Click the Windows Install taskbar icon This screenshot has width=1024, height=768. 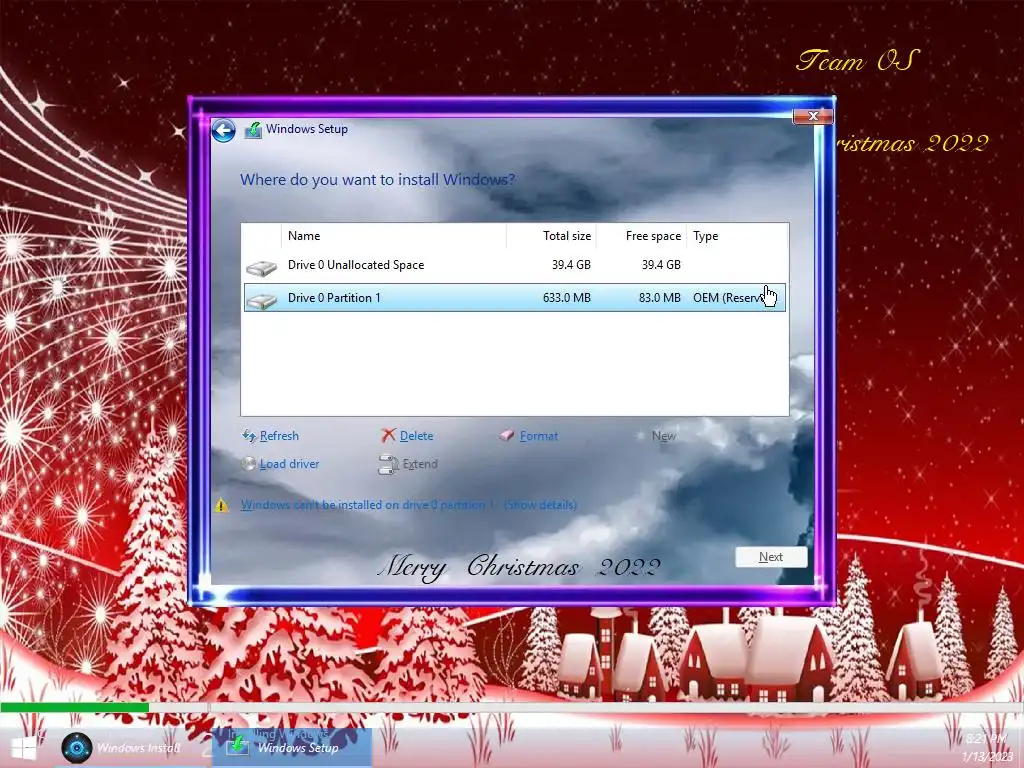click(x=76, y=747)
